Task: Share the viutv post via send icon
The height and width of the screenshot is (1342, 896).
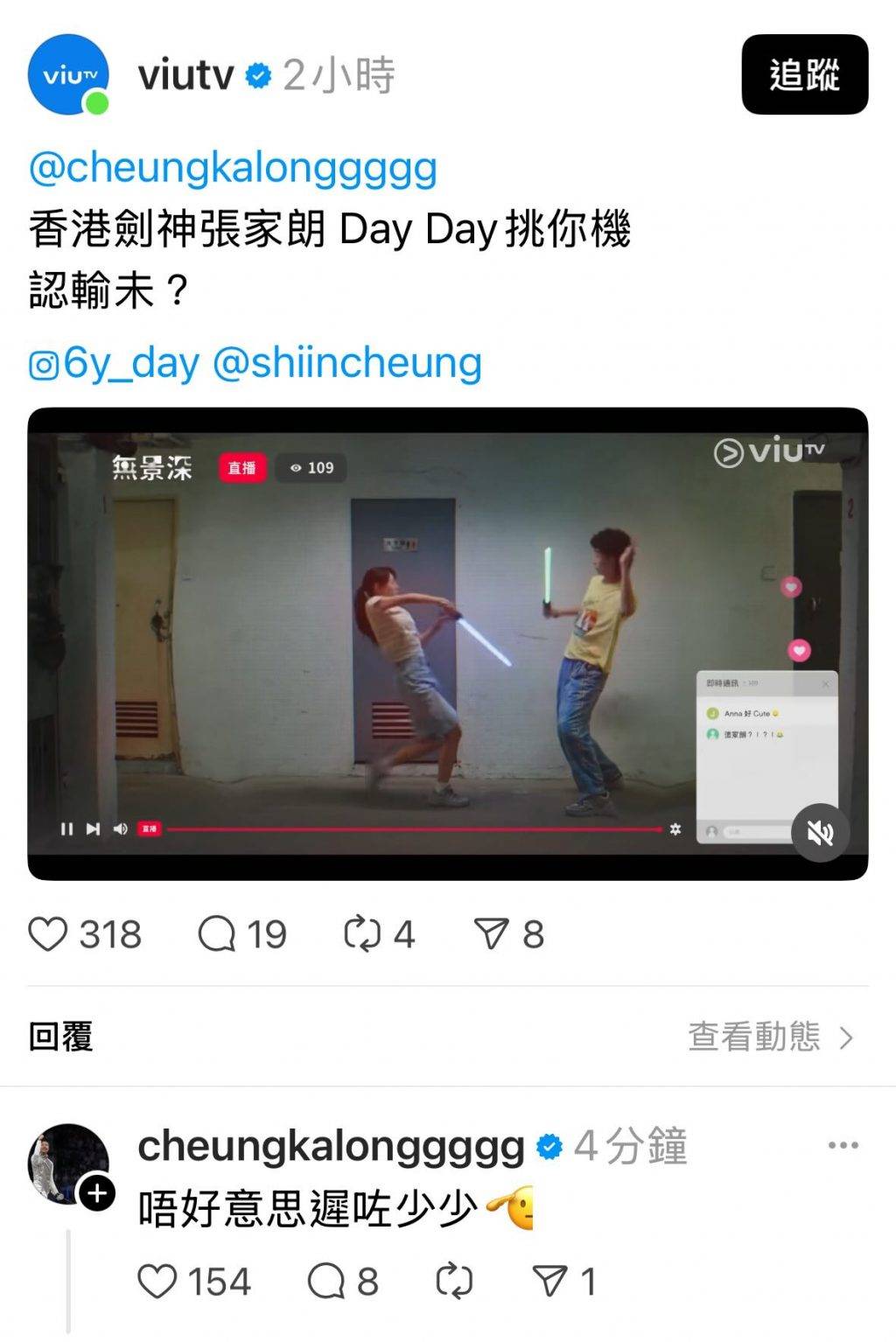Action: click(x=492, y=934)
